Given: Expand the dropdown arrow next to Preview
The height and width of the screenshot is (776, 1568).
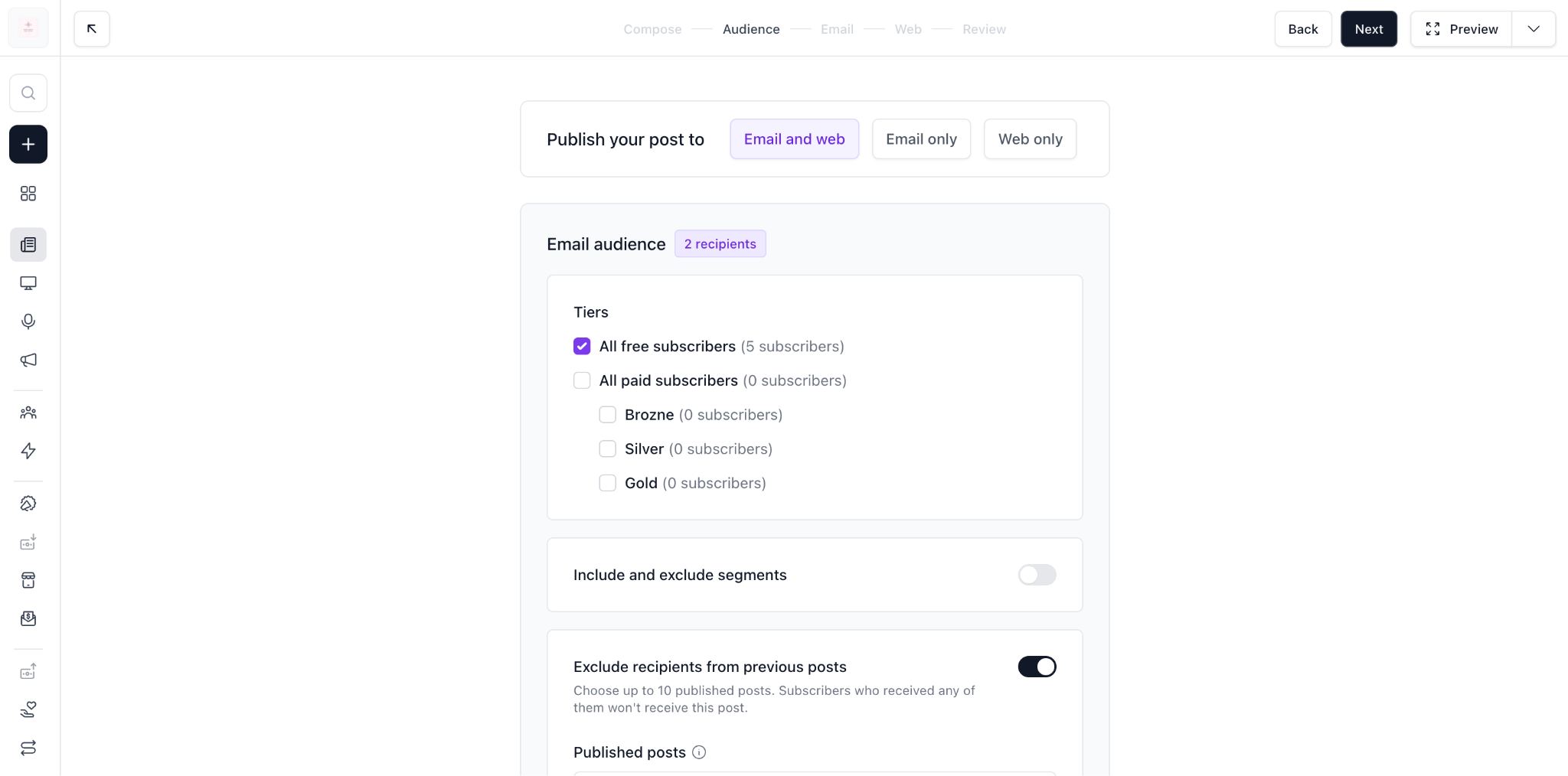Looking at the screenshot, I should coord(1534,29).
